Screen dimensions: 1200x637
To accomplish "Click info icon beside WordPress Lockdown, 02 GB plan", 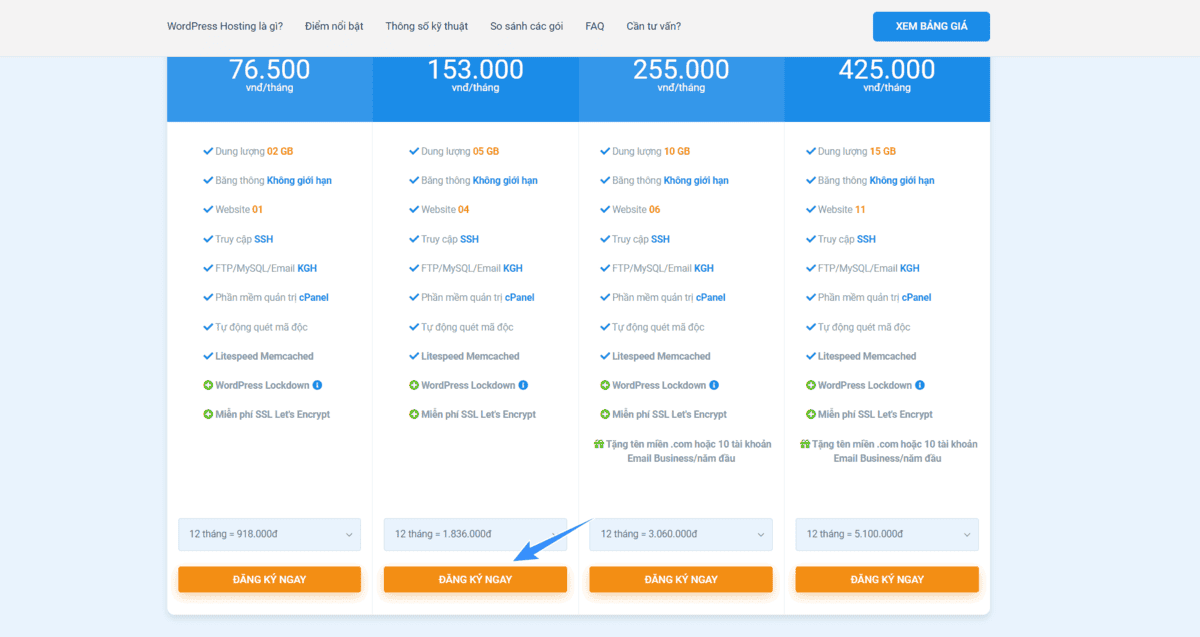I will tap(318, 385).
